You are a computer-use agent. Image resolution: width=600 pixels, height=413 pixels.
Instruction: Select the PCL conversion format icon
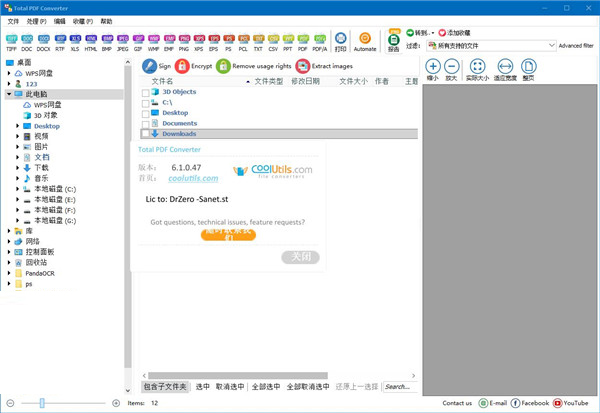coord(243,42)
